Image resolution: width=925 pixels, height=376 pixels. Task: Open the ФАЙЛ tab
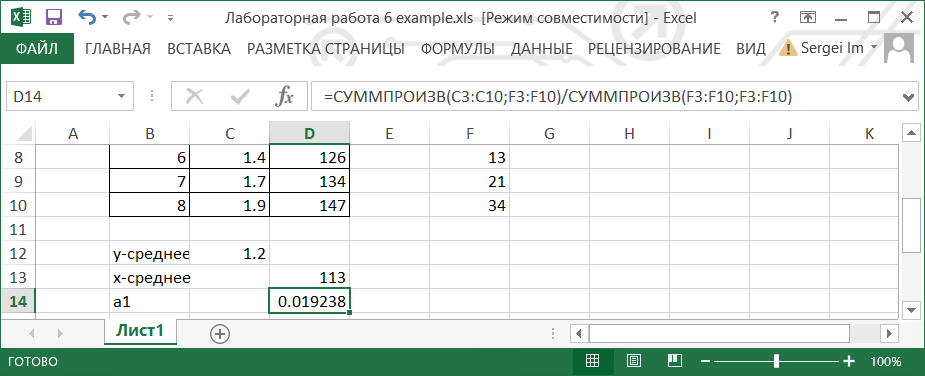[x=37, y=48]
